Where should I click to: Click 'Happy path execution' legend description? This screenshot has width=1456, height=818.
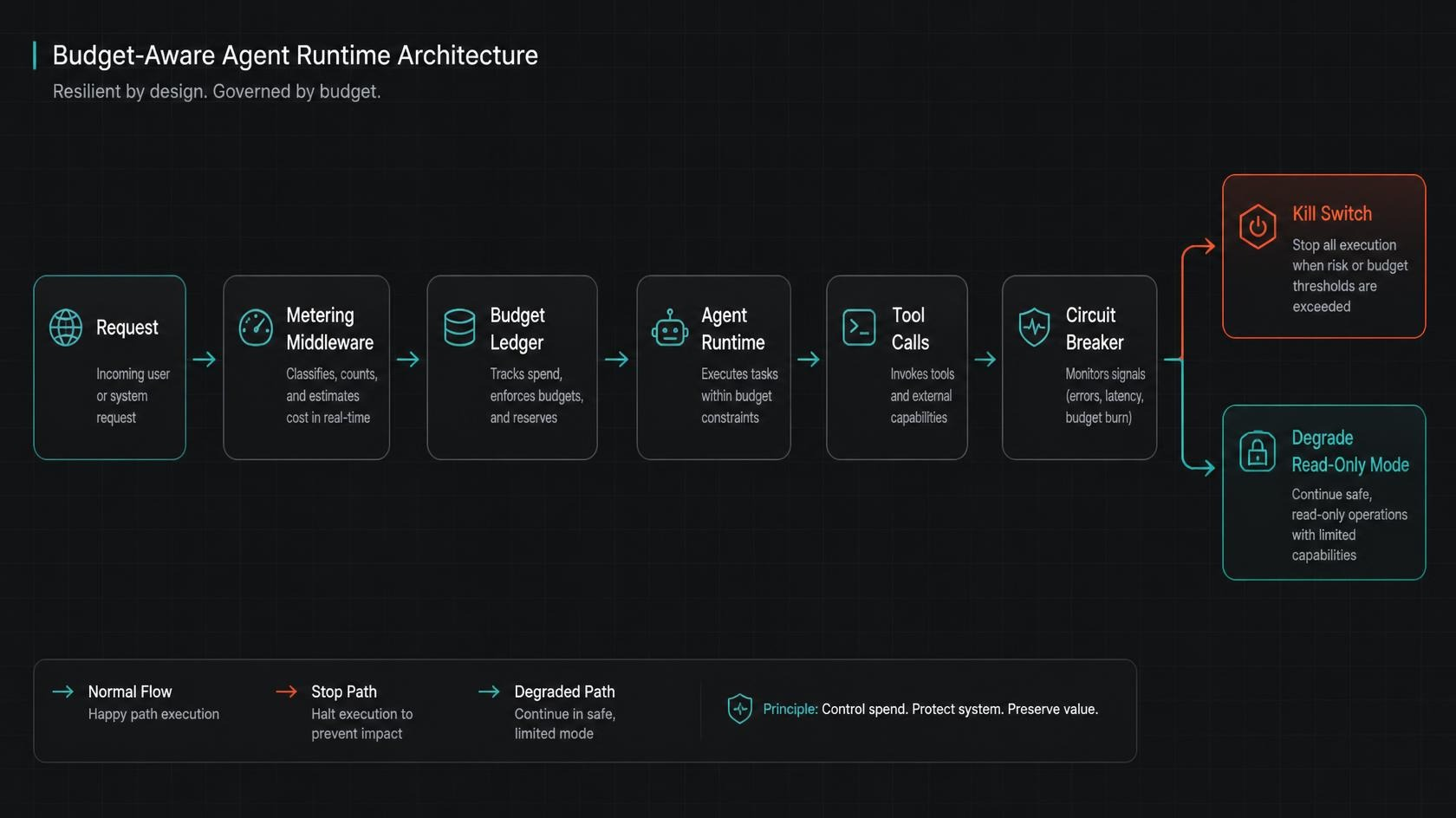pos(153,714)
